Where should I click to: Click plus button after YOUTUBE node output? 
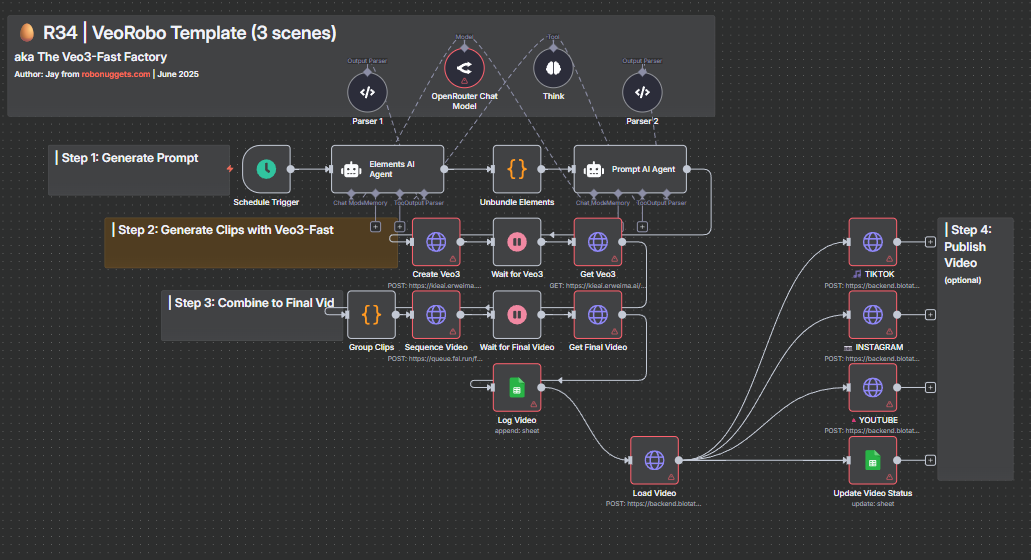tap(931, 387)
